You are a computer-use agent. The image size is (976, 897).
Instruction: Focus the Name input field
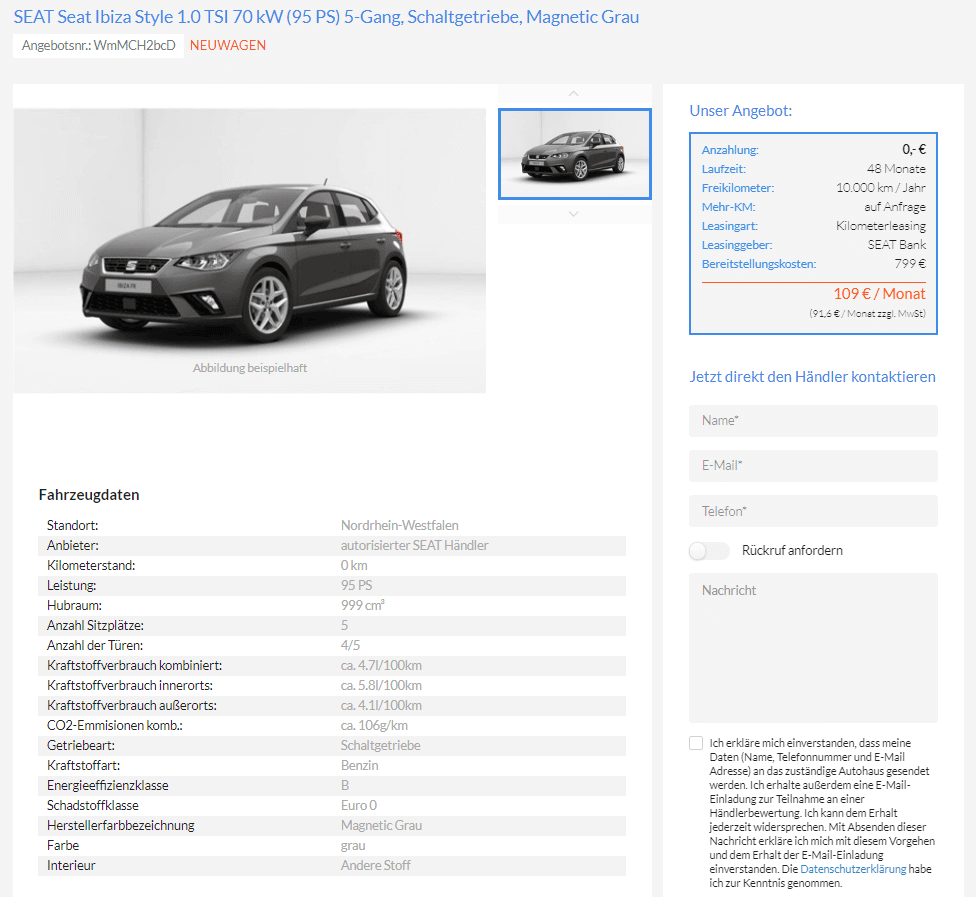tap(813, 421)
